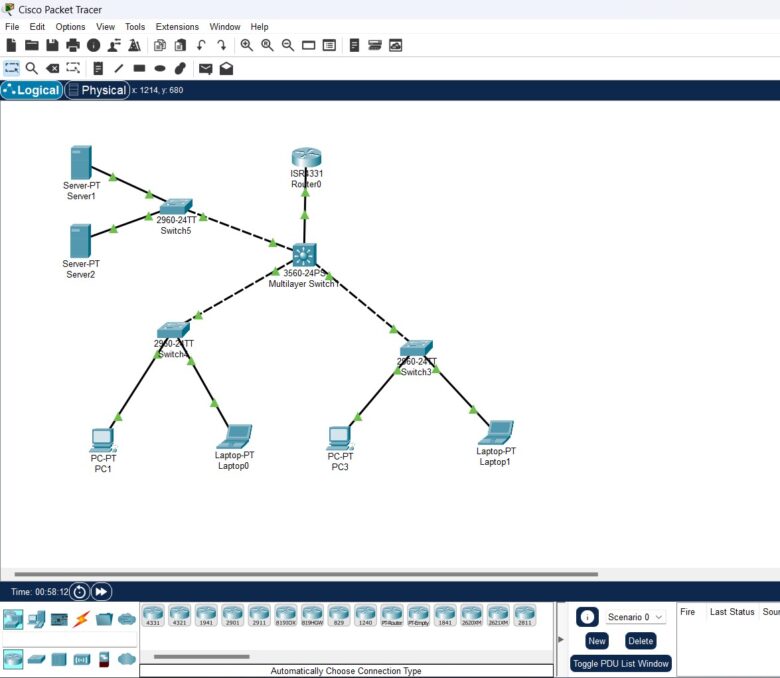Select Server2 on the canvas
The height and width of the screenshot is (678, 780).
click(81, 241)
